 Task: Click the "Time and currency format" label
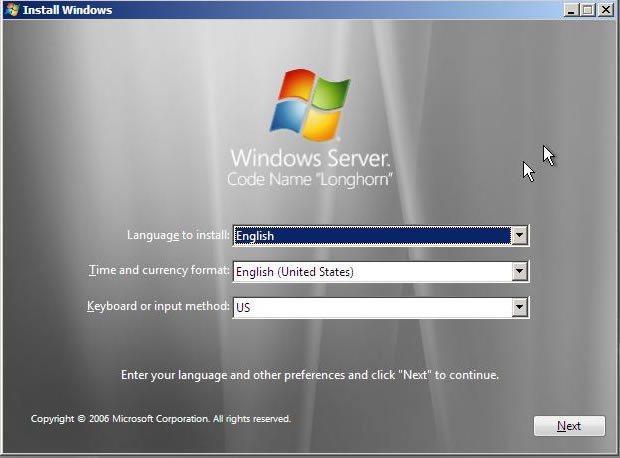(x=159, y=271)
